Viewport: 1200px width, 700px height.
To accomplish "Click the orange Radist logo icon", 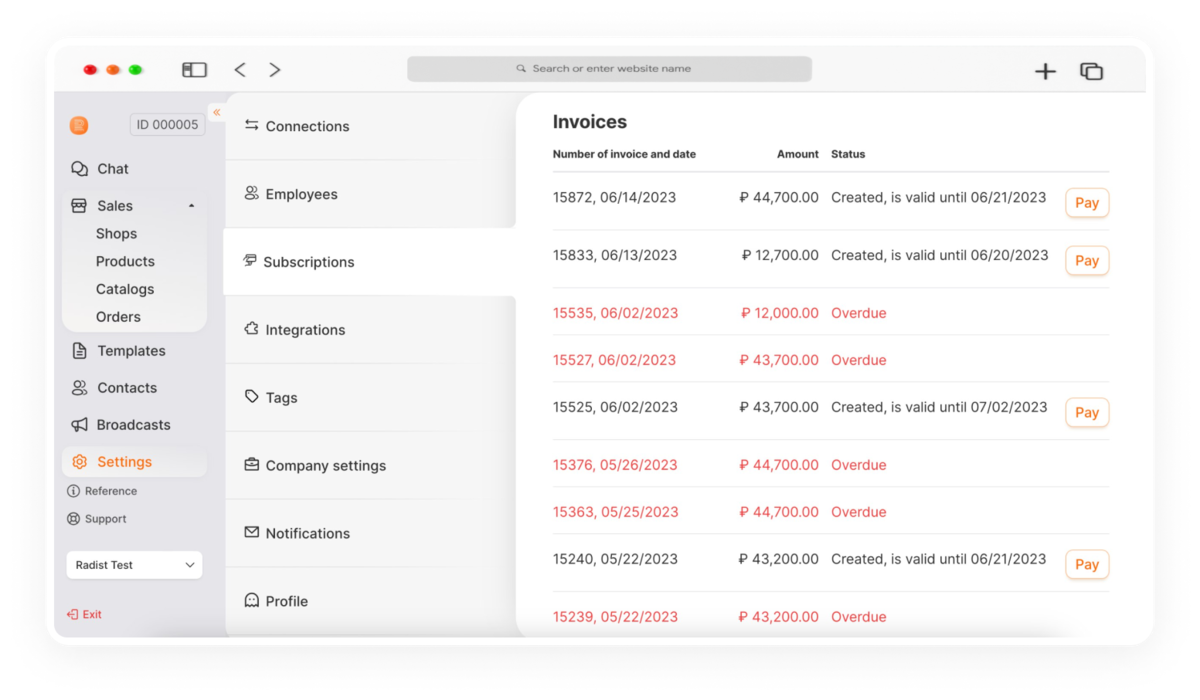I will (x=79, y=125).
